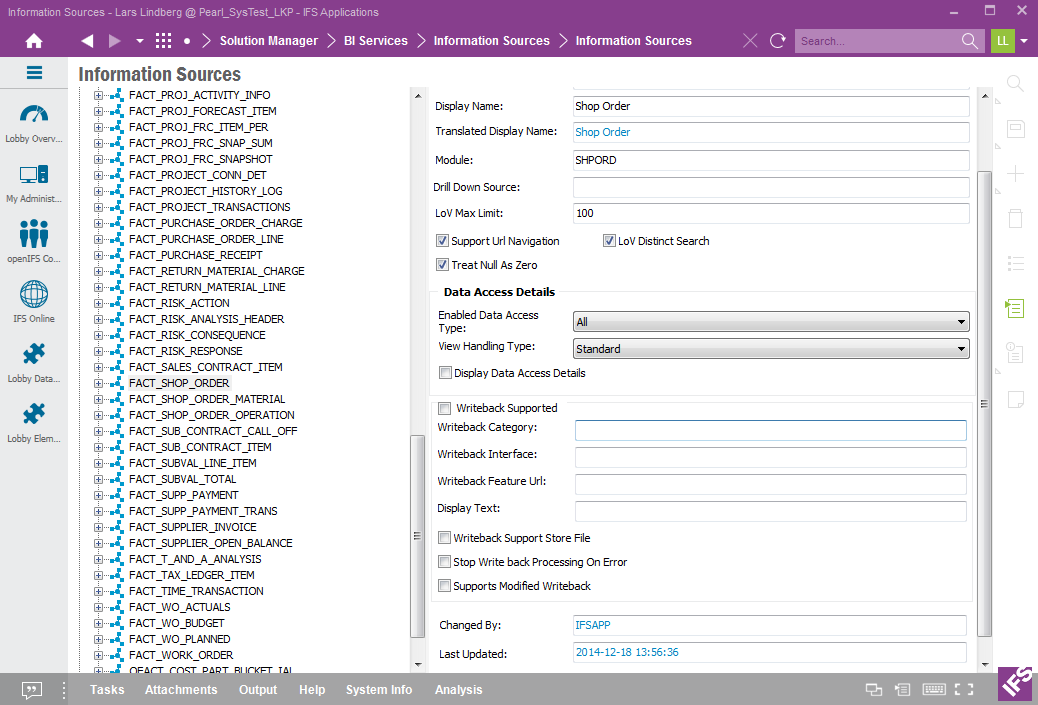
Task: Open Enabled Data Access Type dropdown
Action: tap(771, 322)
